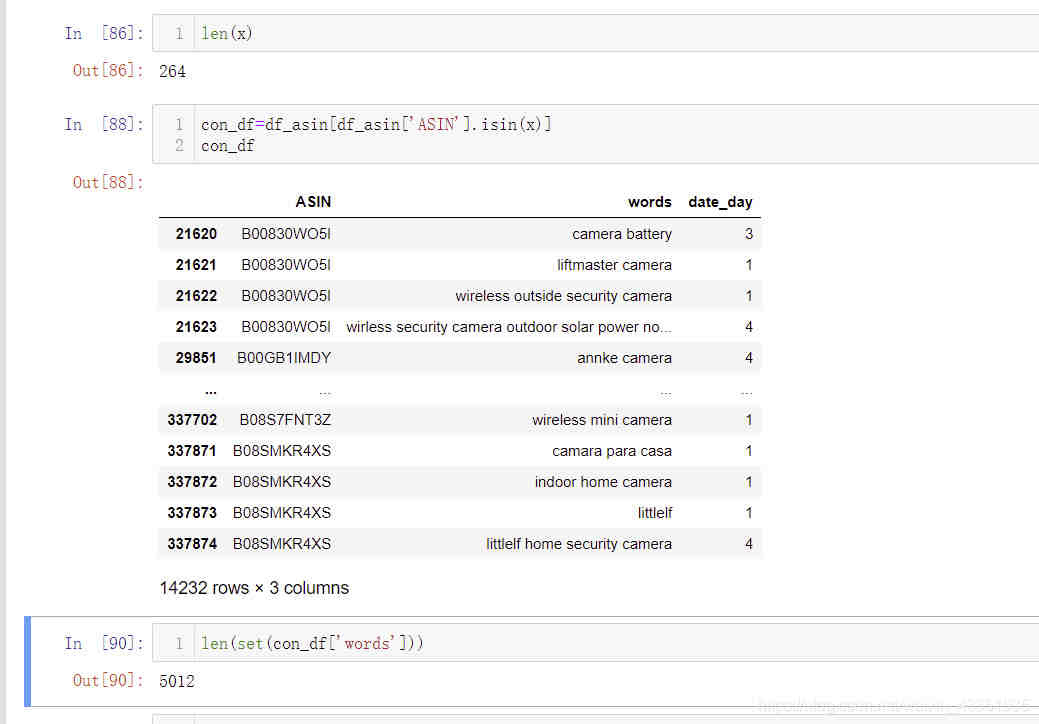The width and height of the screenshot is (1039, 724).
Task: Click the partially visible cell at the bottom
Action: click(600, 718)
